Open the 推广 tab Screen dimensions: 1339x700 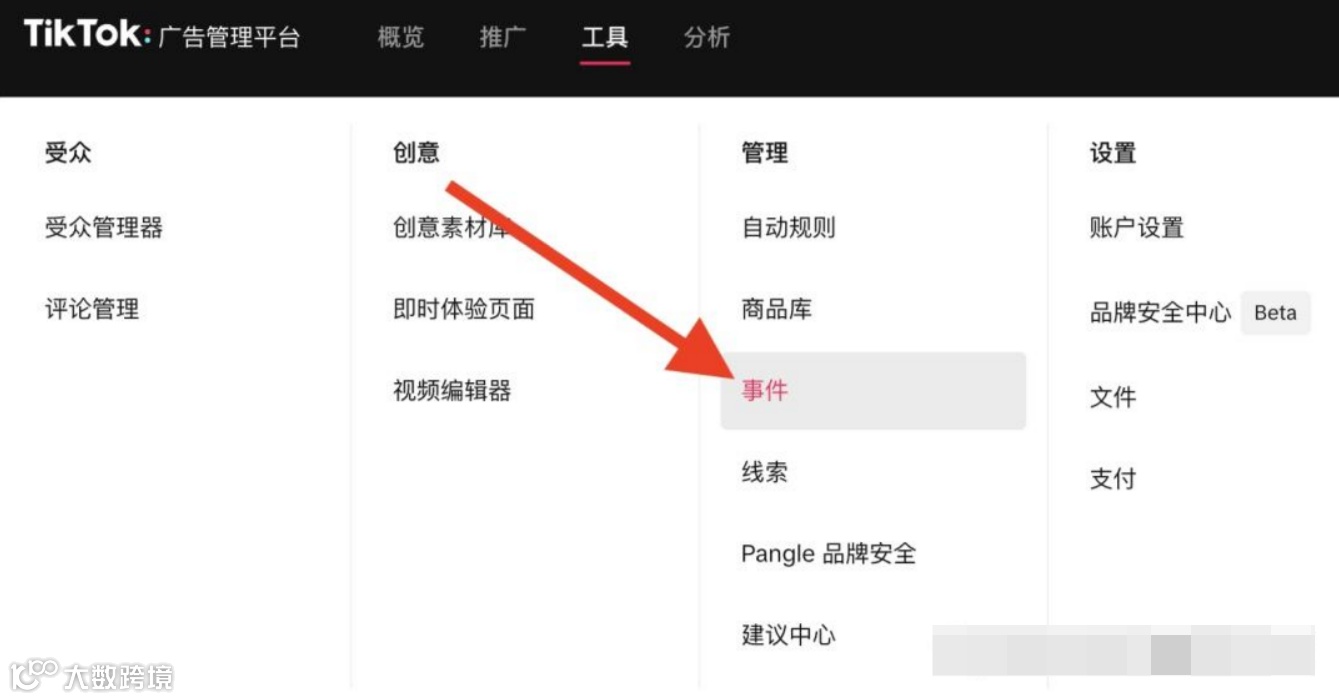pyautogui.click(x=503, y=38)
